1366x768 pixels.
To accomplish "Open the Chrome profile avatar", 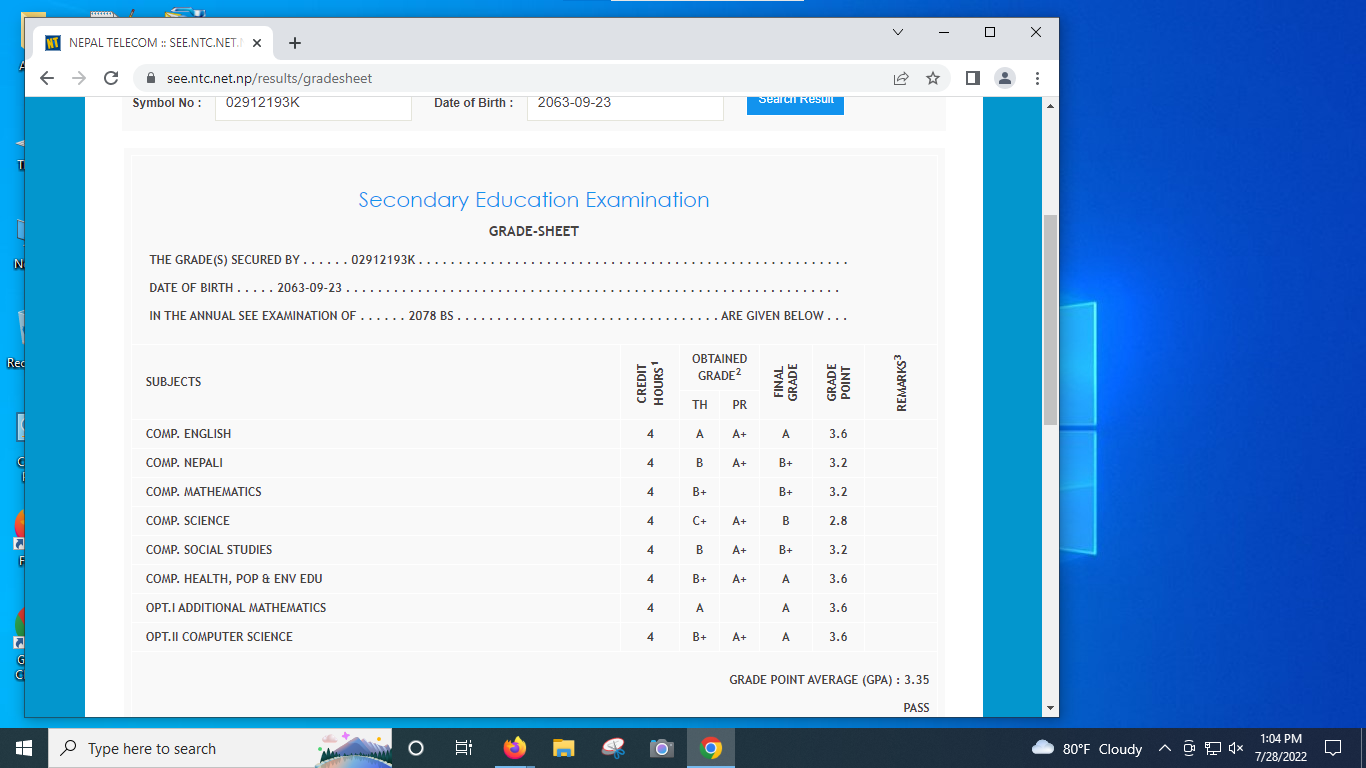I will (x=1005, y=78).
